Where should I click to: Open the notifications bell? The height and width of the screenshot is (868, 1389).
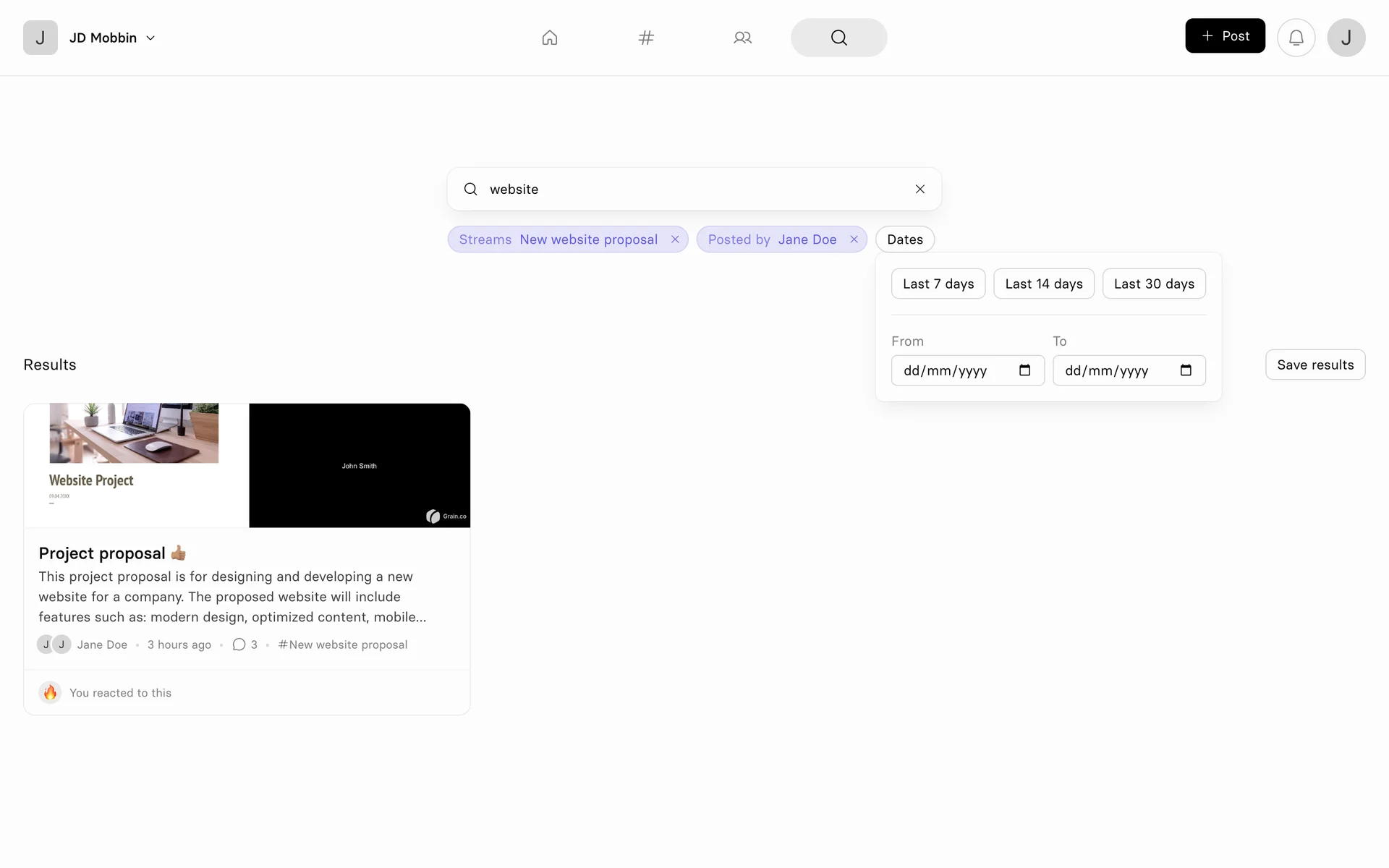pyautogui.click(x=1296, y=38)
